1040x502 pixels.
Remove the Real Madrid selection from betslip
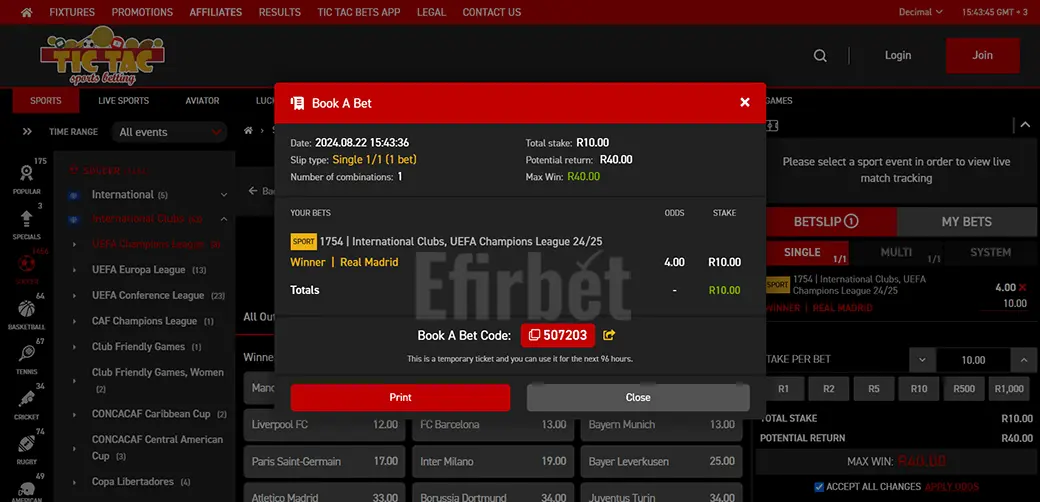(1022, 287)
